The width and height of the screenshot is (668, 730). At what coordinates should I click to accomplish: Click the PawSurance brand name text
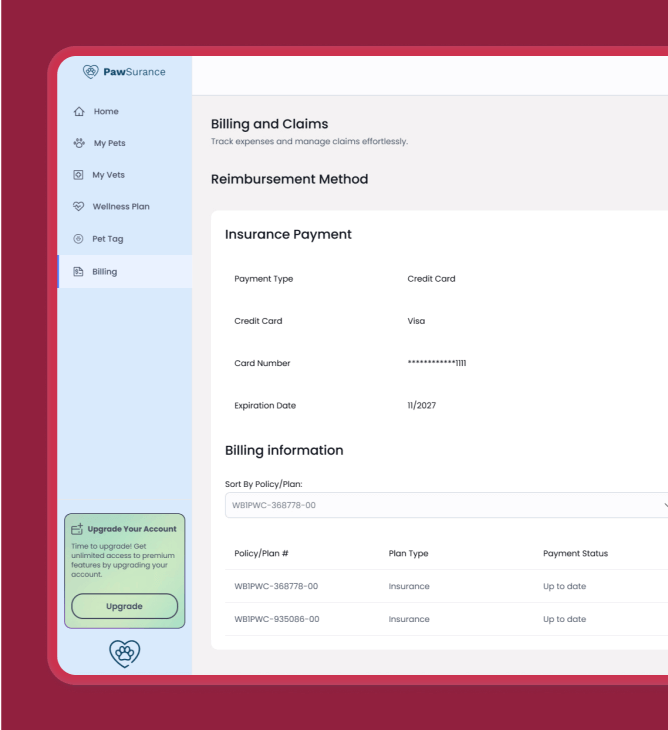(135, 72)
